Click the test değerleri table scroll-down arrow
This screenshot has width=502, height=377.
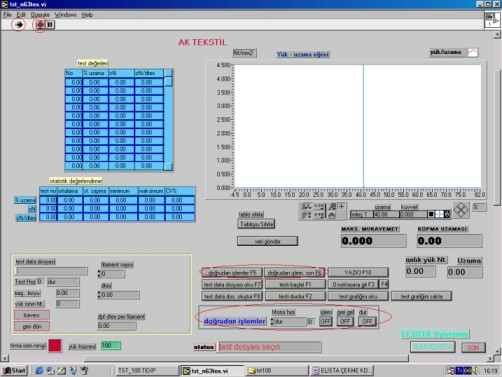click(168, 166)
